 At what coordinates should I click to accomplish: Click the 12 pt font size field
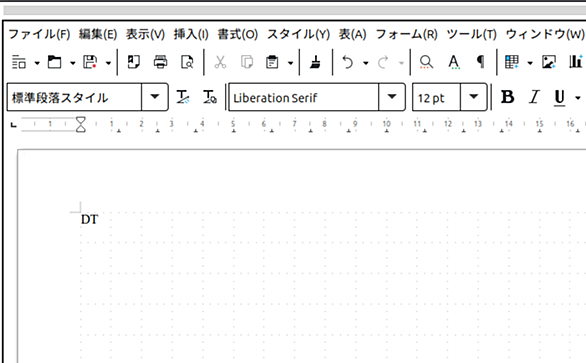(x=437, y=98)
